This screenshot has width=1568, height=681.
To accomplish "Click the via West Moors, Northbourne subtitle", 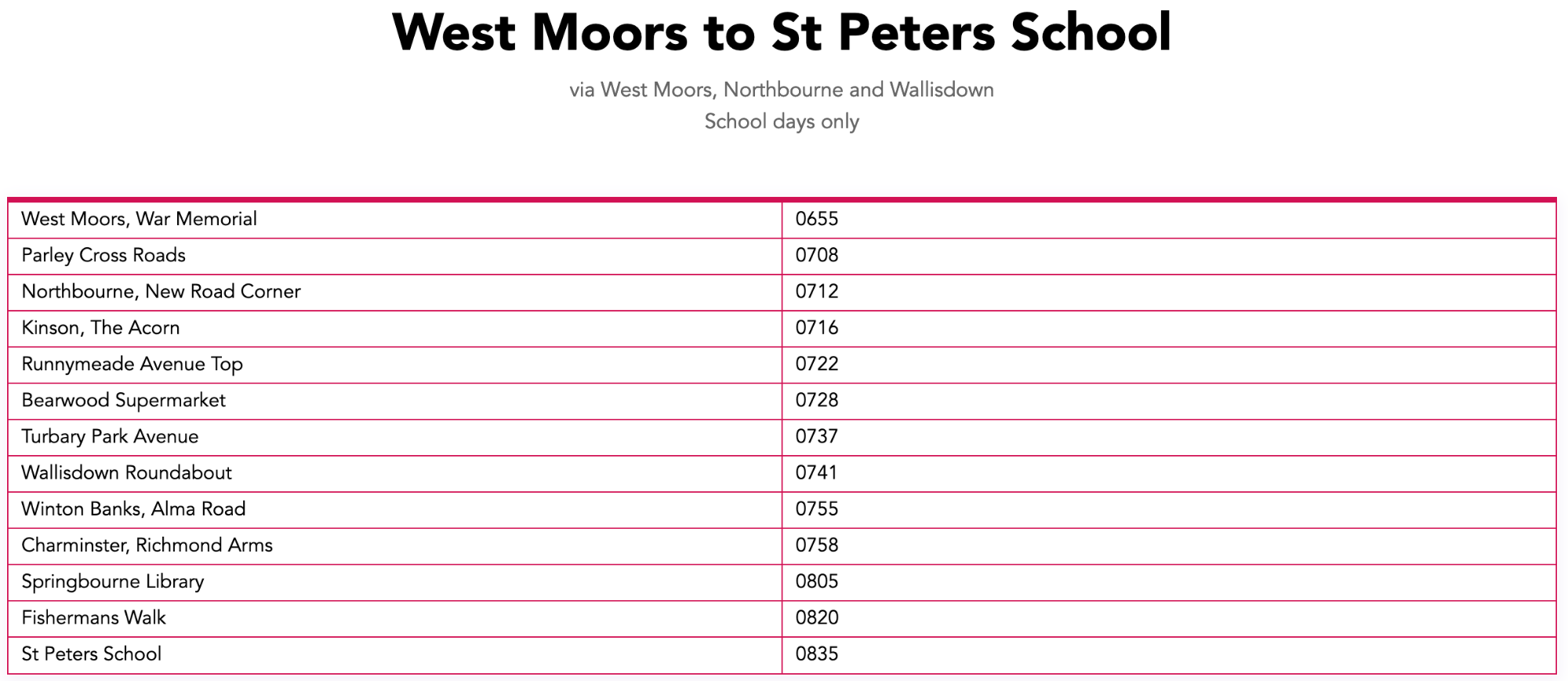I will [x=782, y=89].
